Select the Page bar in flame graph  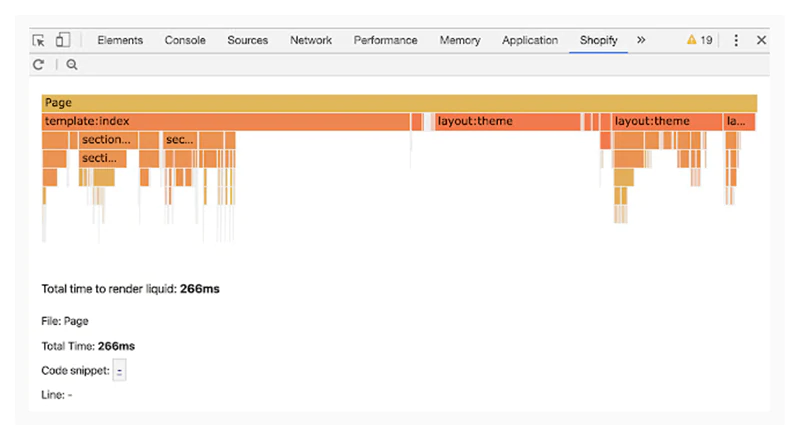point(399,103)
